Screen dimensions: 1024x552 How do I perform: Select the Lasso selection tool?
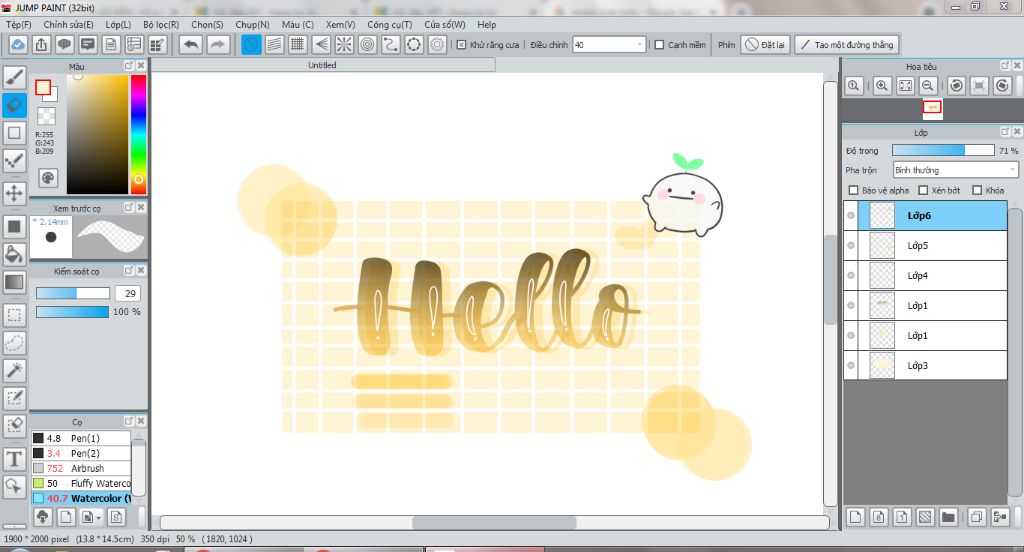[x=14, y=342]
